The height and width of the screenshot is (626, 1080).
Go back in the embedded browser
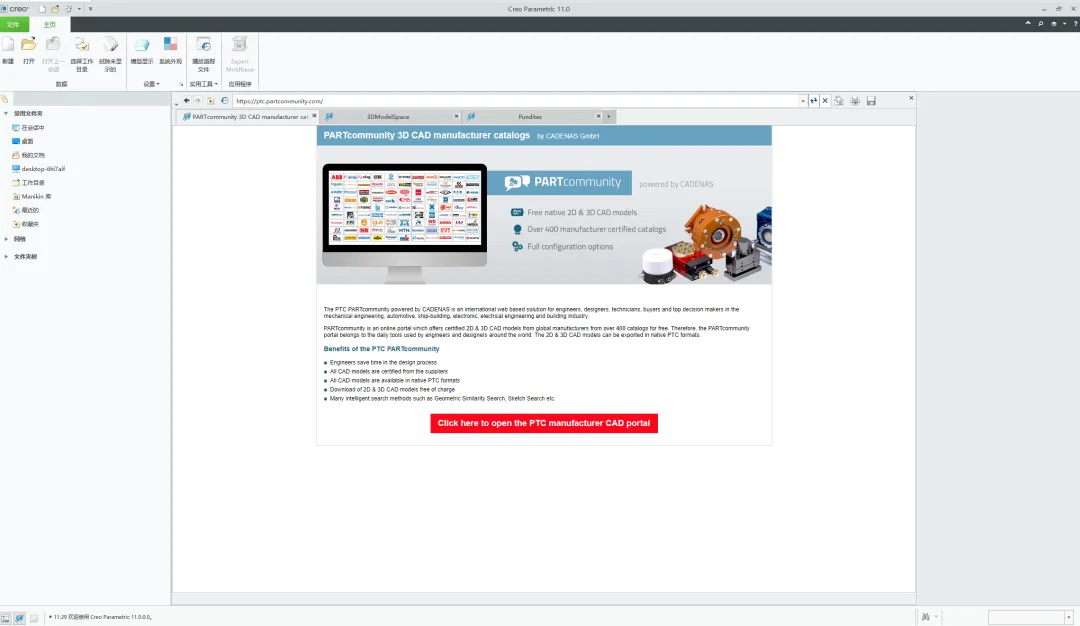click(x=187, y=101)
